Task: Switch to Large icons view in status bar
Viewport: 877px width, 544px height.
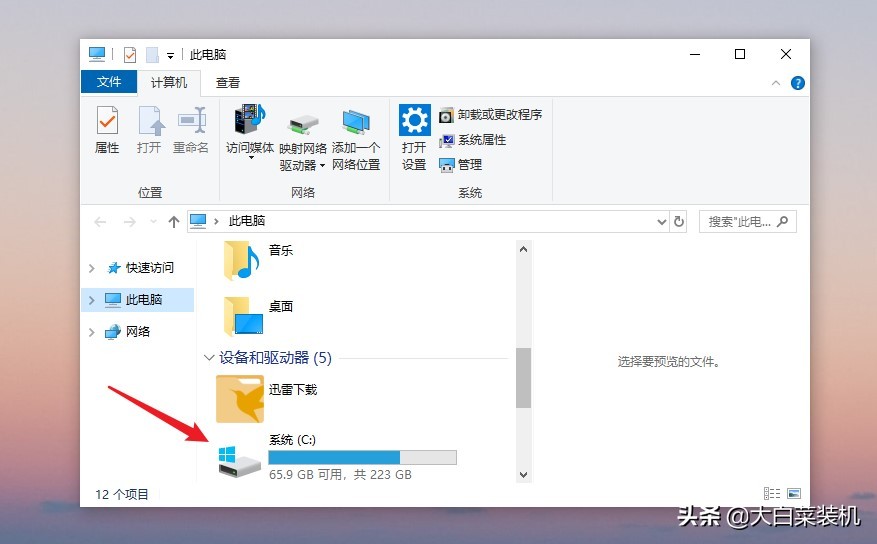Action: [x=794, y=494]
